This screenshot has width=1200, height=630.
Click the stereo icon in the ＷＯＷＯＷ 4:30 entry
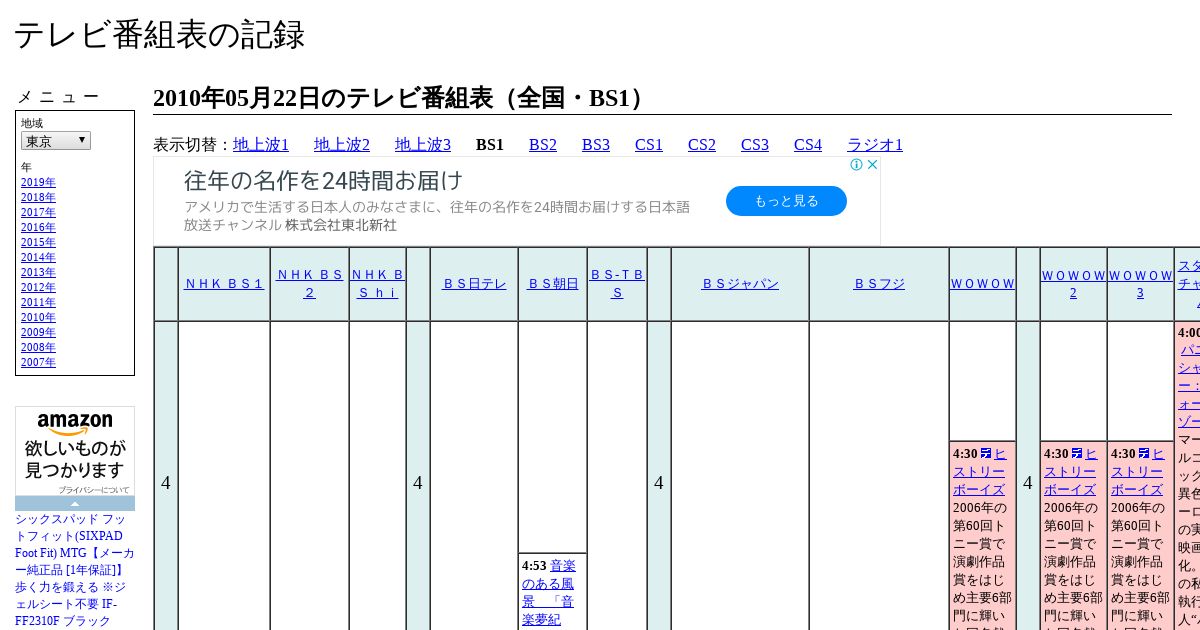[x=986, y=454]
